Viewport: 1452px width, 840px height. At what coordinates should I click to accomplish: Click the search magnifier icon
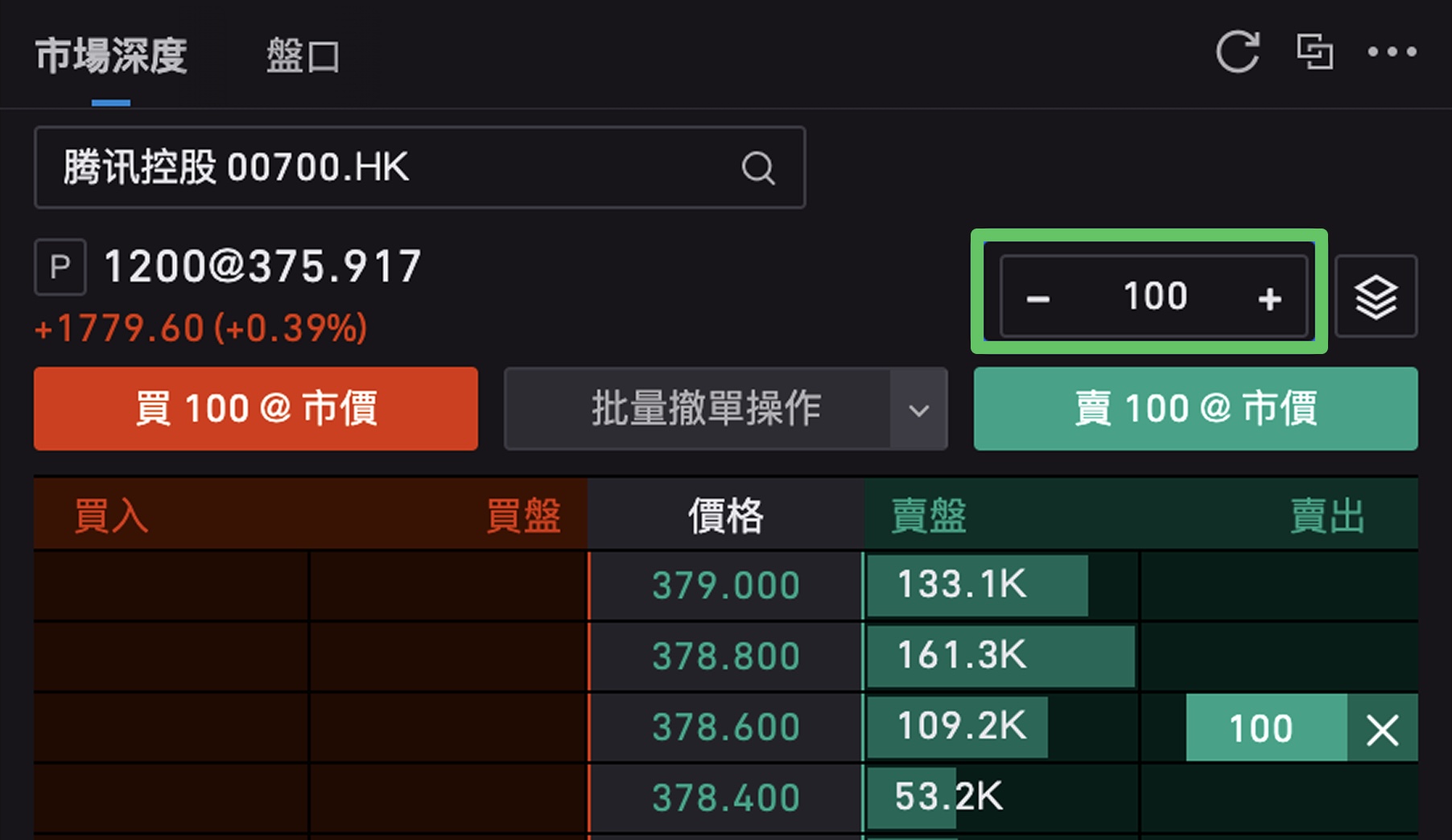757,168
